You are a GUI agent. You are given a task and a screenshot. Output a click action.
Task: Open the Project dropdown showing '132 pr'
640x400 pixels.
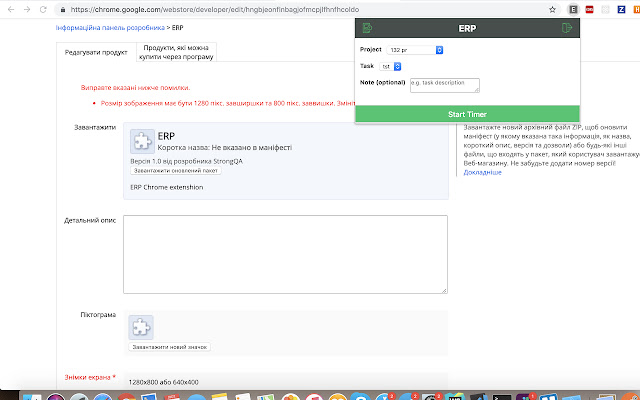pyautogui.click(x=415, y=50)
